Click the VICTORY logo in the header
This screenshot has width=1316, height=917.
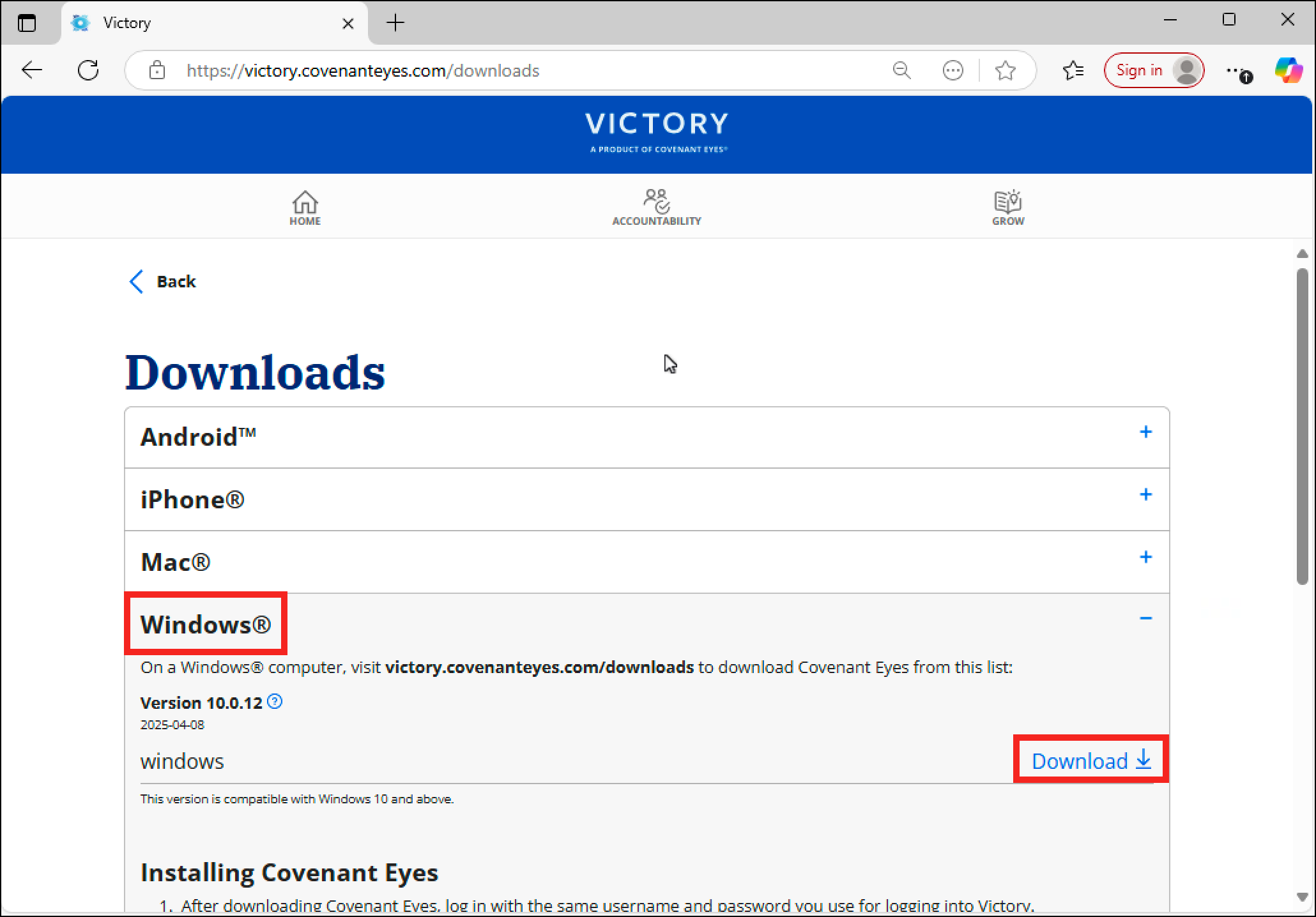[657, 132]
